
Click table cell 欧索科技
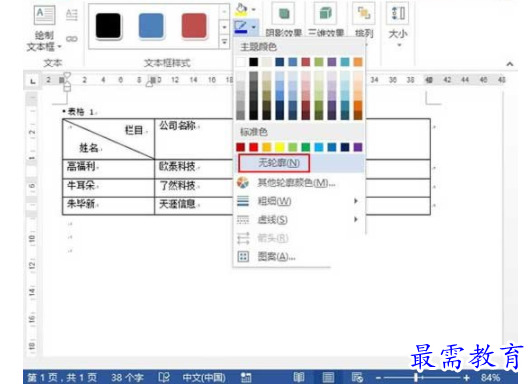click(x=177, y=166)
